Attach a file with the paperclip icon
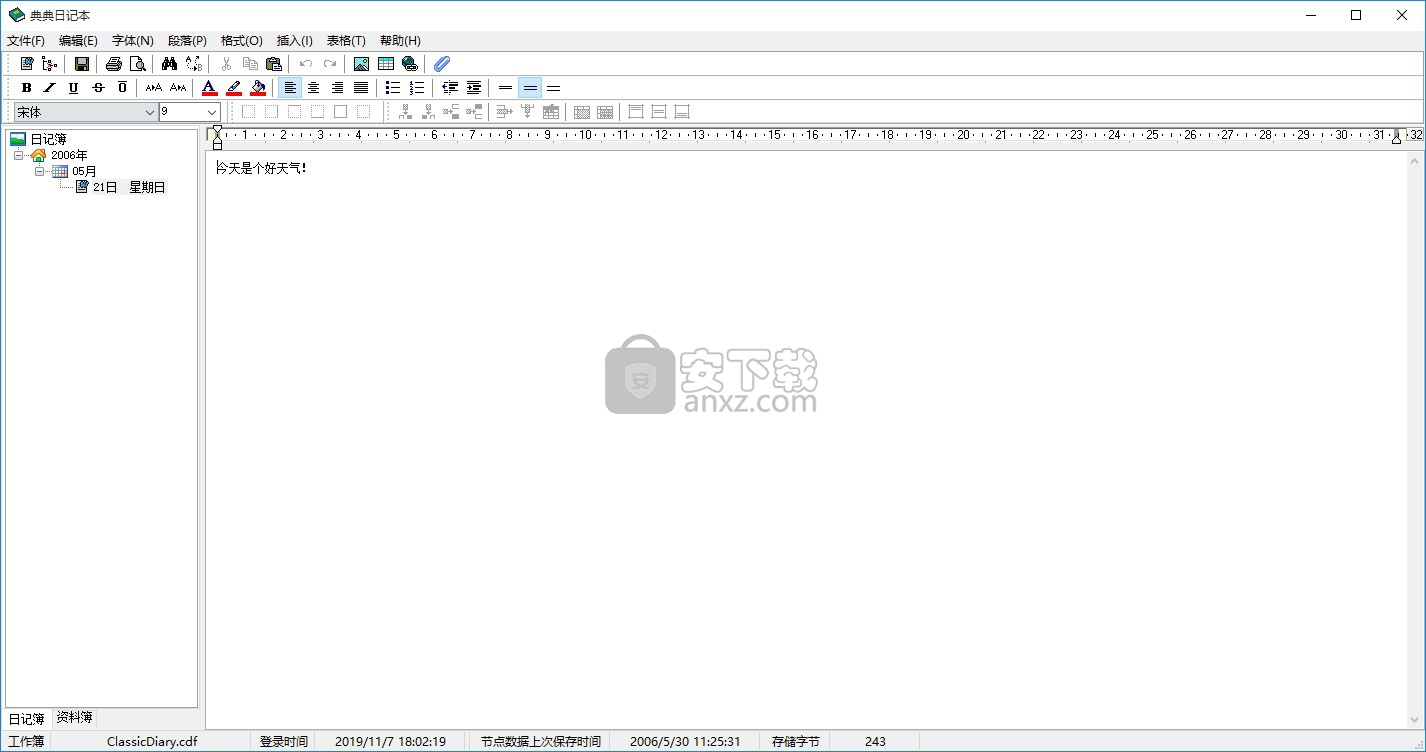 [x=442, y=64]
